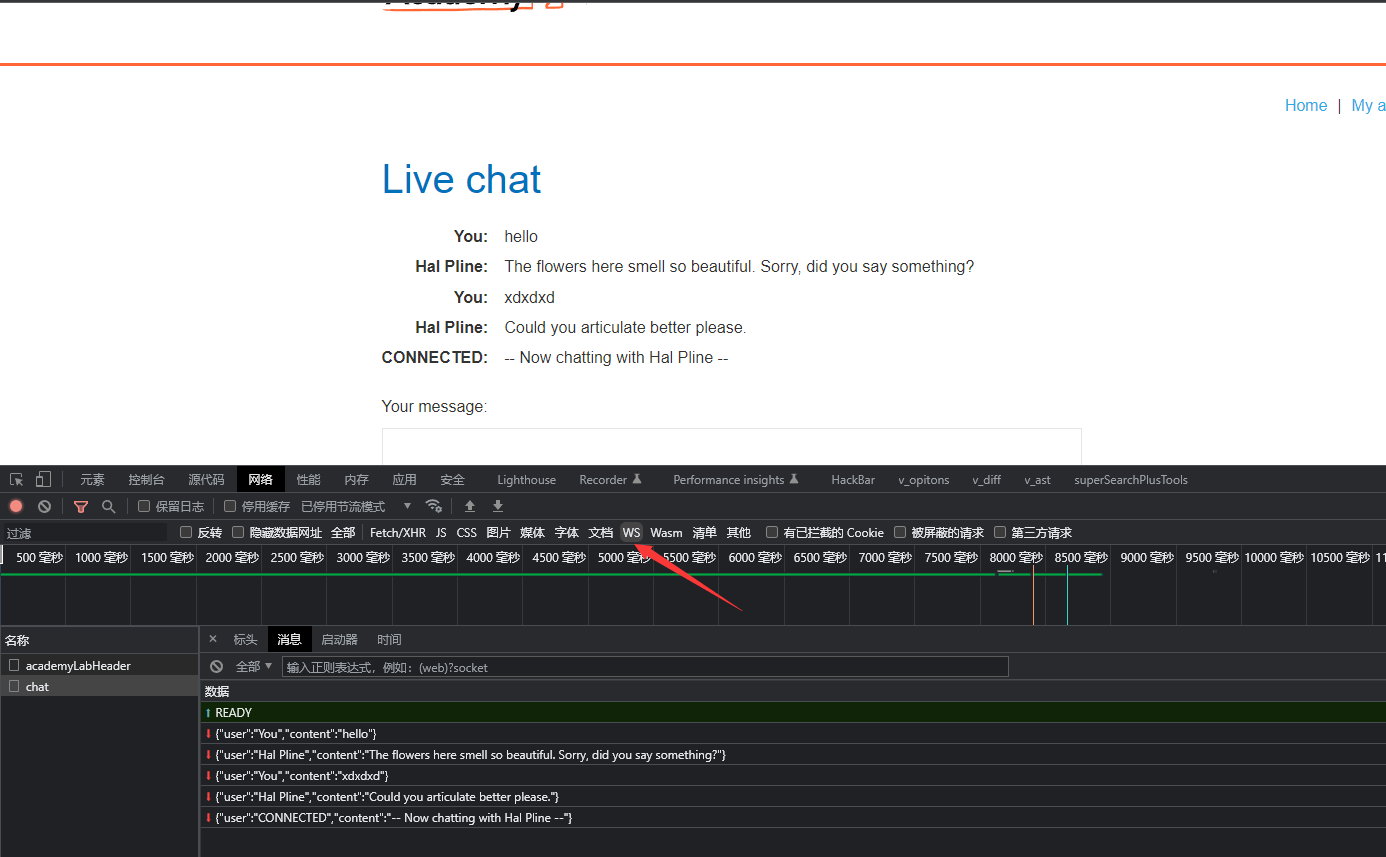1386x857 pixels.
Task: Open the throttling mode dropdown
Action: tap(356, 507)
